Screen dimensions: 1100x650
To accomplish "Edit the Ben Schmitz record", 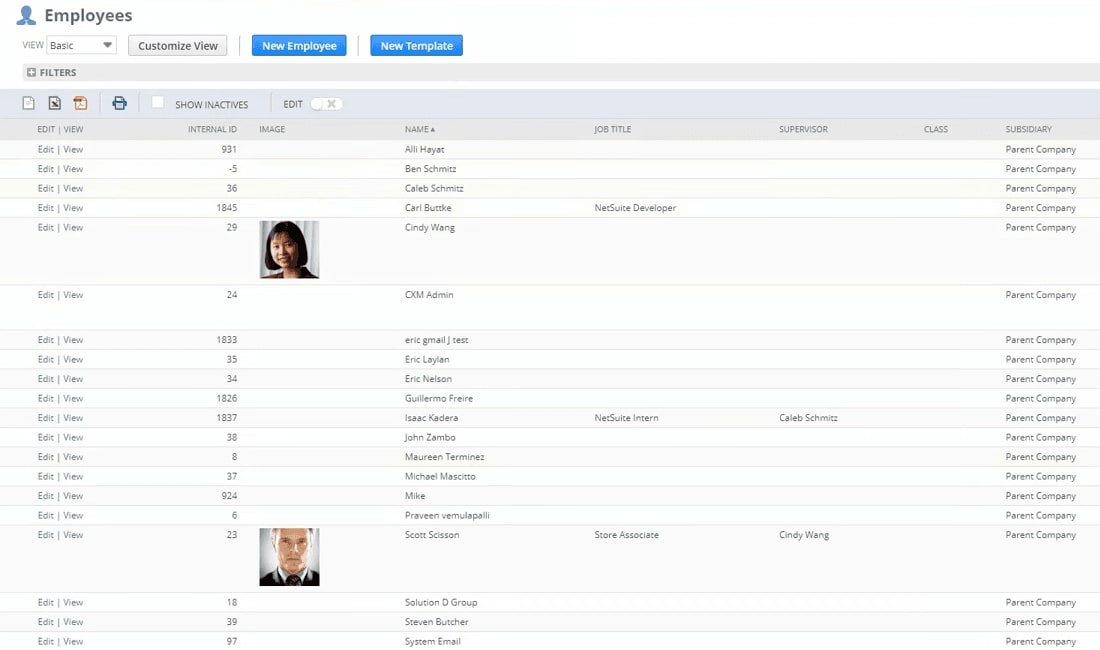I will tap(46, 169).
